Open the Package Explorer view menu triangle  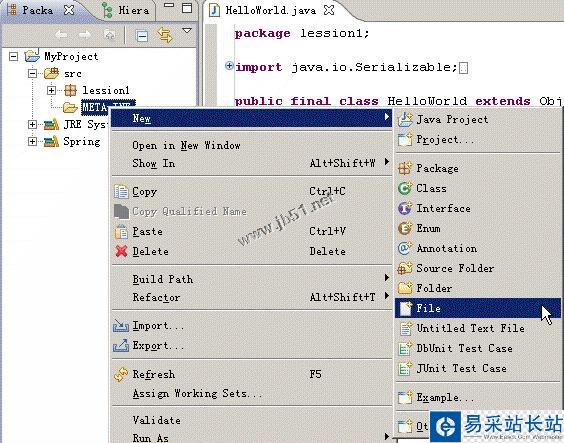(187, 31)
